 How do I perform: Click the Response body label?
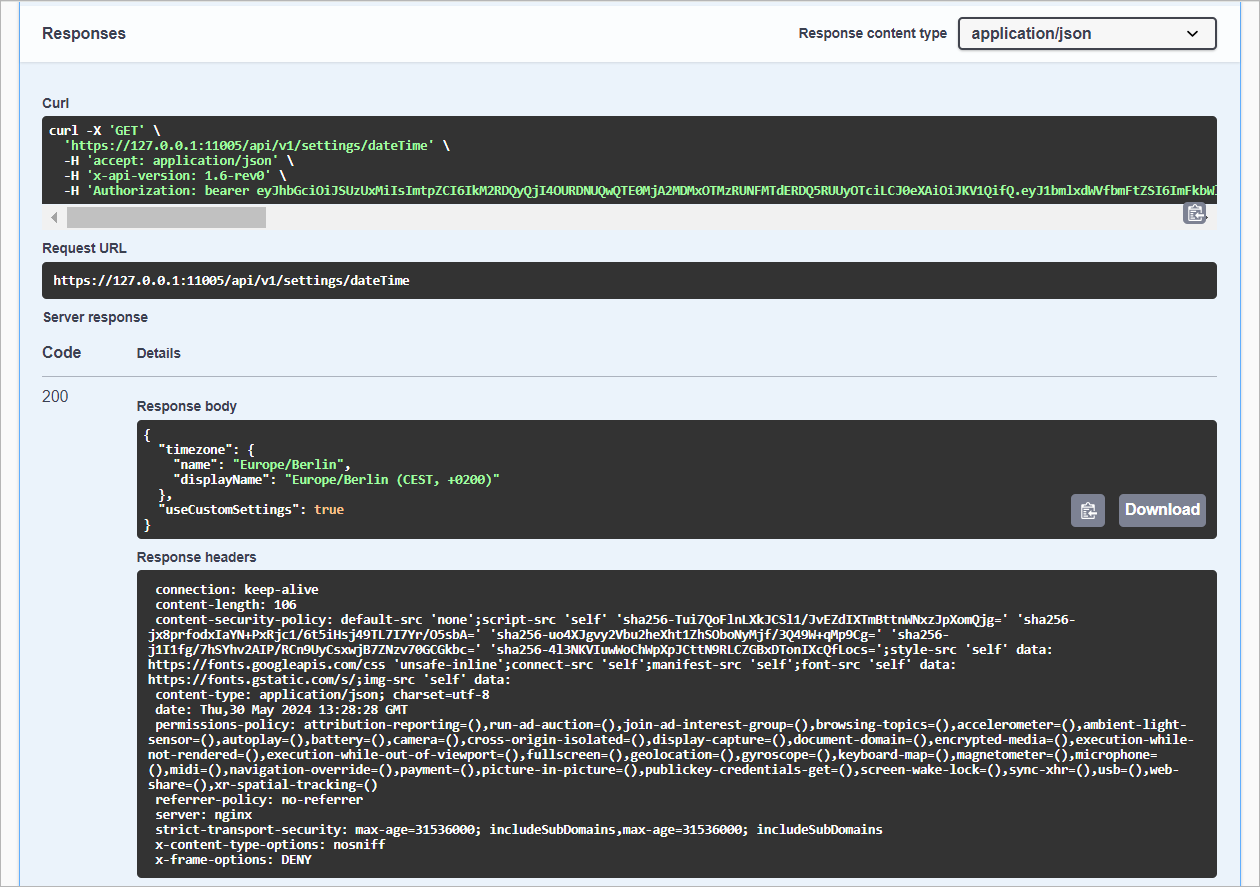[187, 407]
